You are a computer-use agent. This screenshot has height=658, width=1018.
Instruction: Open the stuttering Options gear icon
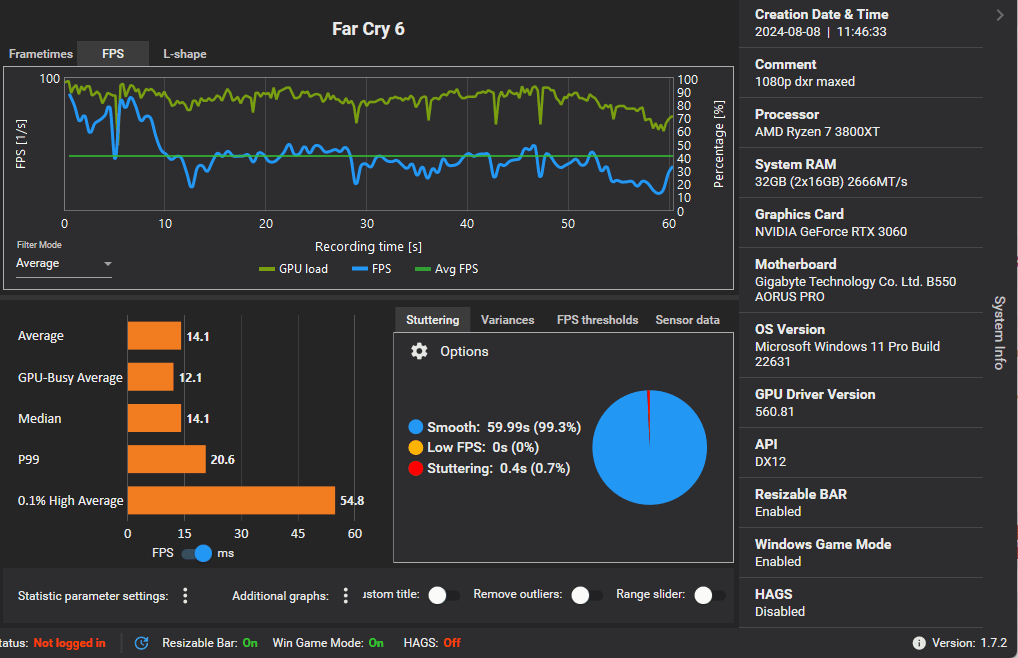pos(419,351)
